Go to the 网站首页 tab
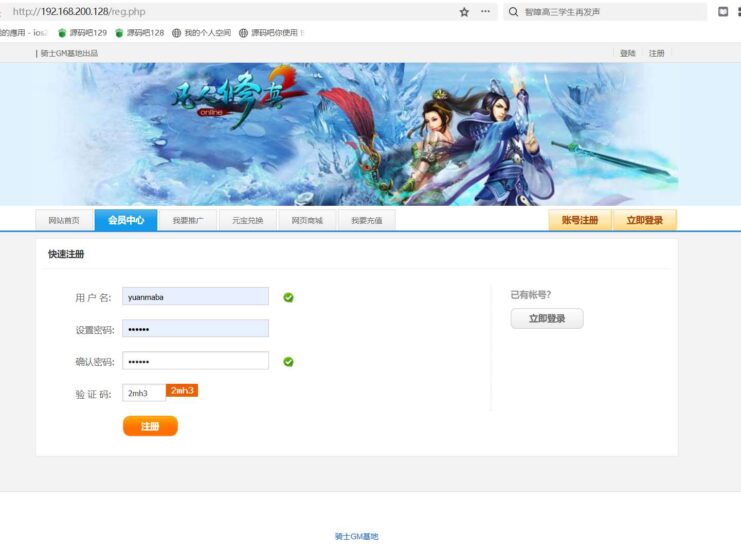The image size is (741, 550). point(64,220)
